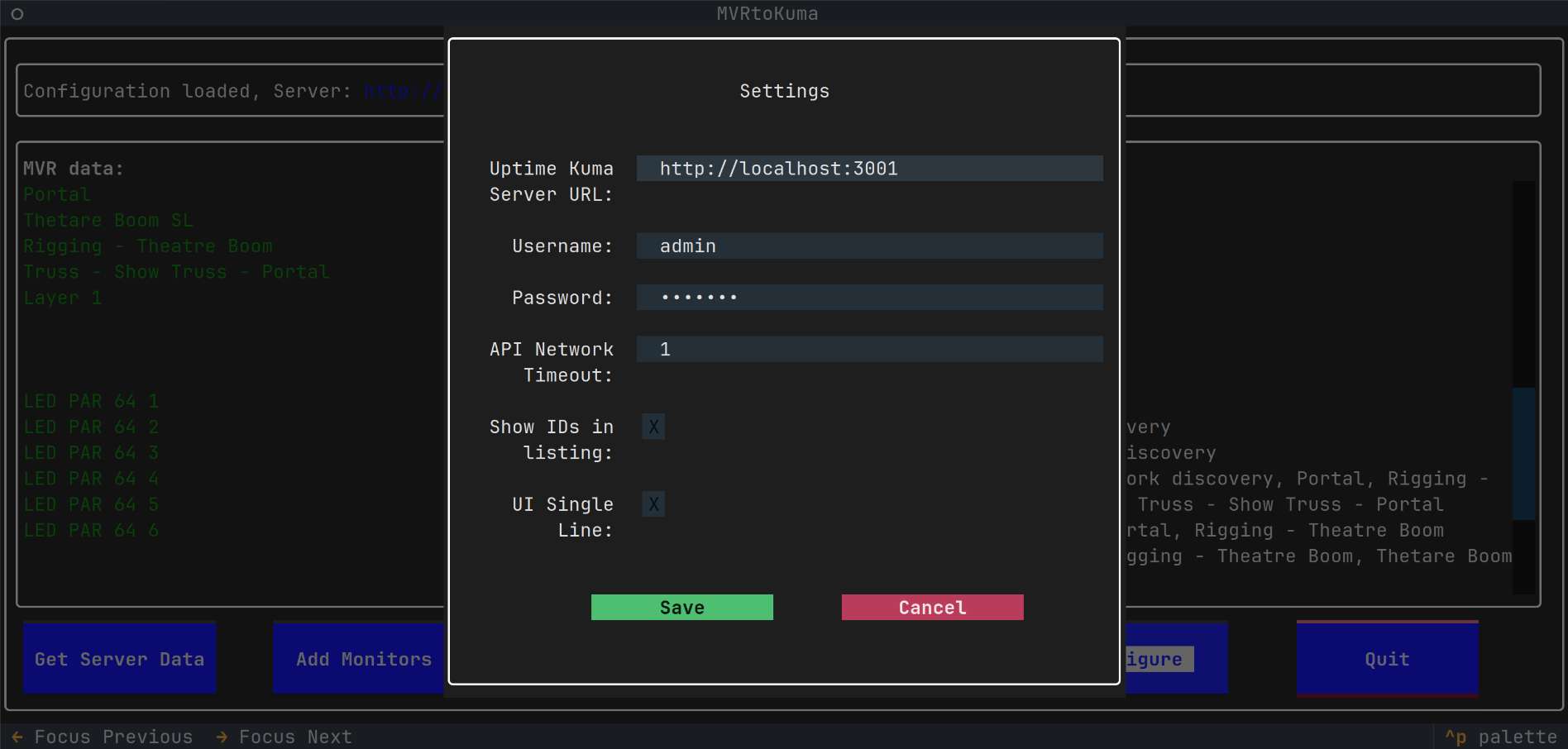
Task: Focus the Password input field
Action: [869, 298]
